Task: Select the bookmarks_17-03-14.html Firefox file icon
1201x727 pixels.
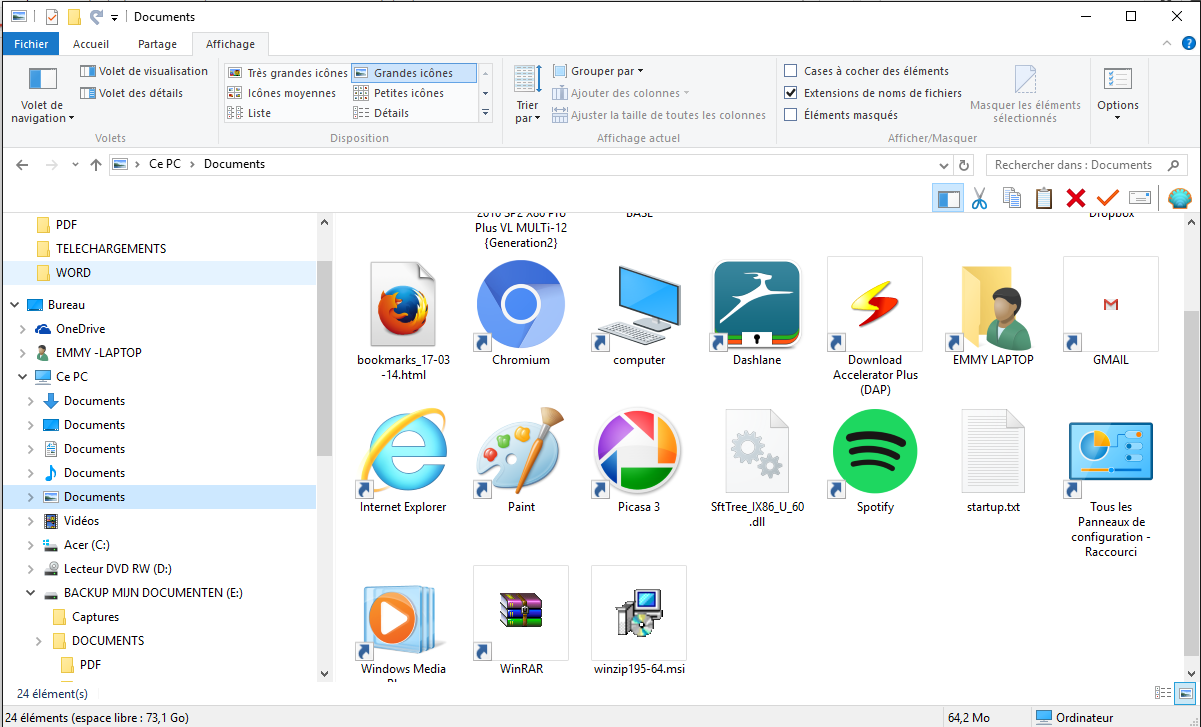Action: pos(403,304)
